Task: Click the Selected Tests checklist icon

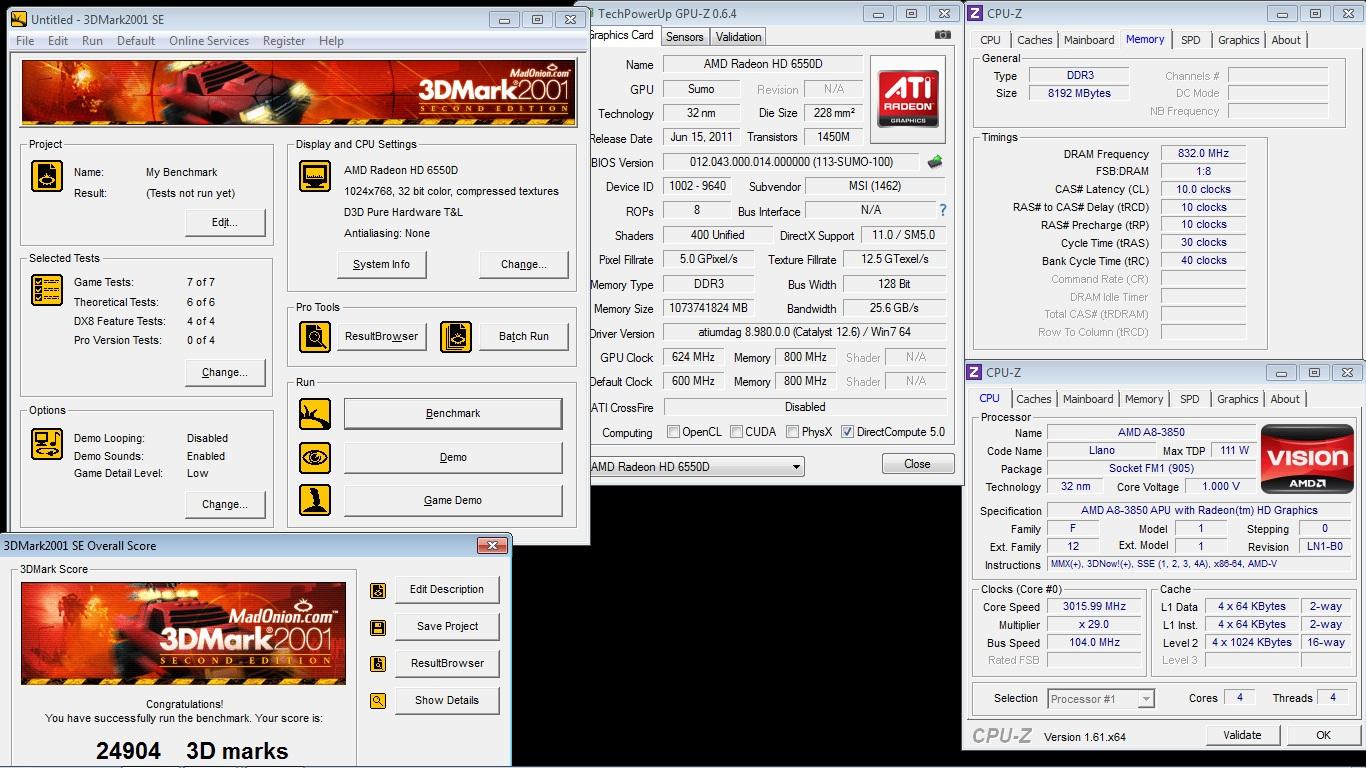Action: pyautogui.click(x=47, y=290)
